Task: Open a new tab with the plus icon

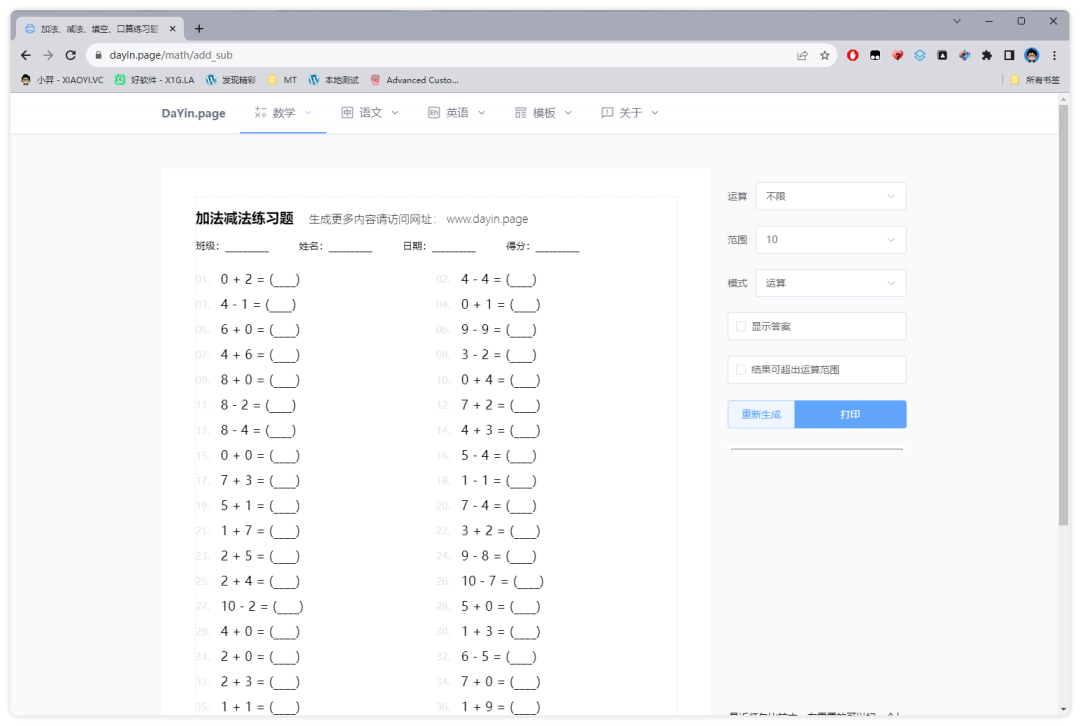Action: point(199,28)
